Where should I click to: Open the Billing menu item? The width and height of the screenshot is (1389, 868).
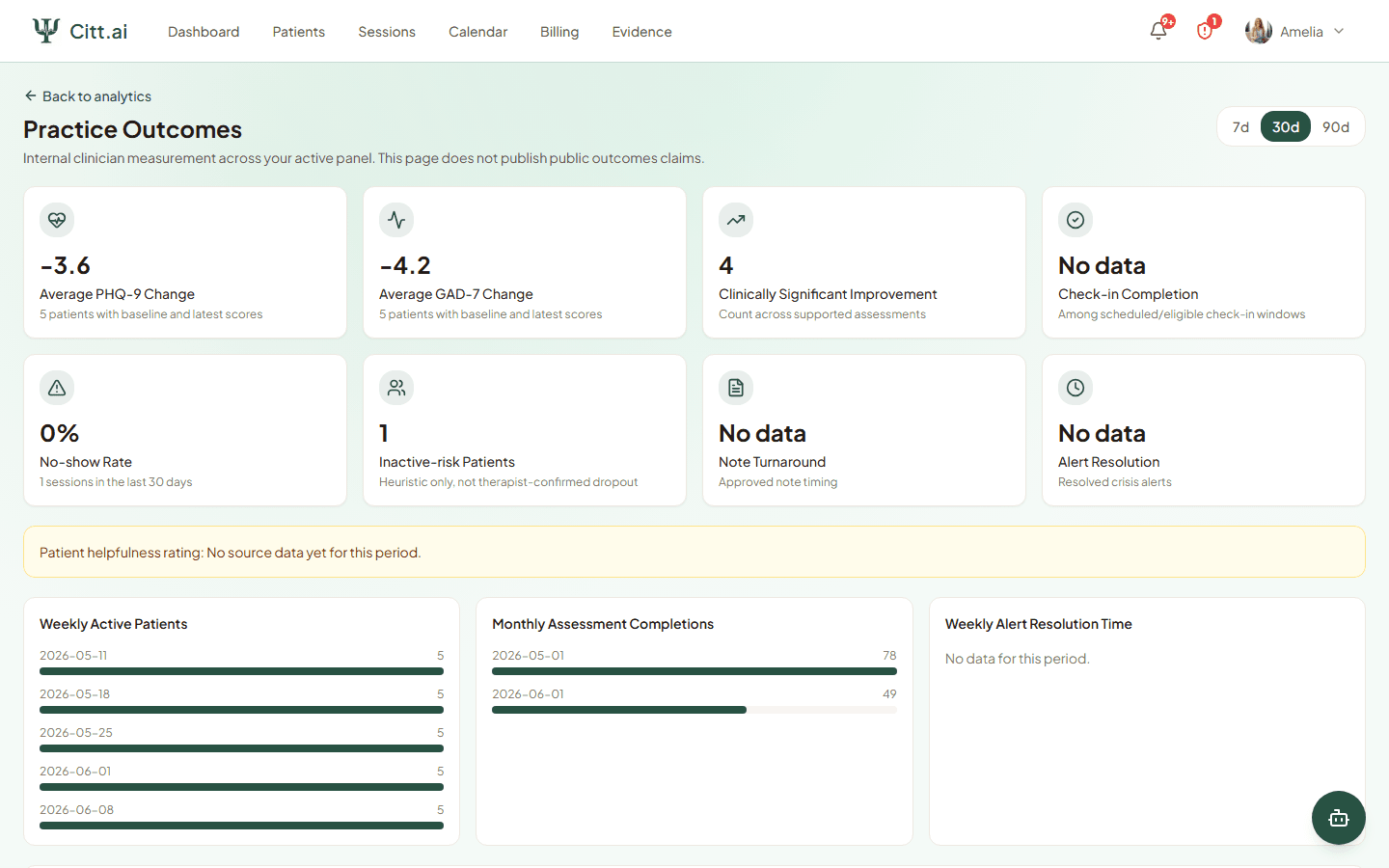pyautogui.click(x=559, y=32)
